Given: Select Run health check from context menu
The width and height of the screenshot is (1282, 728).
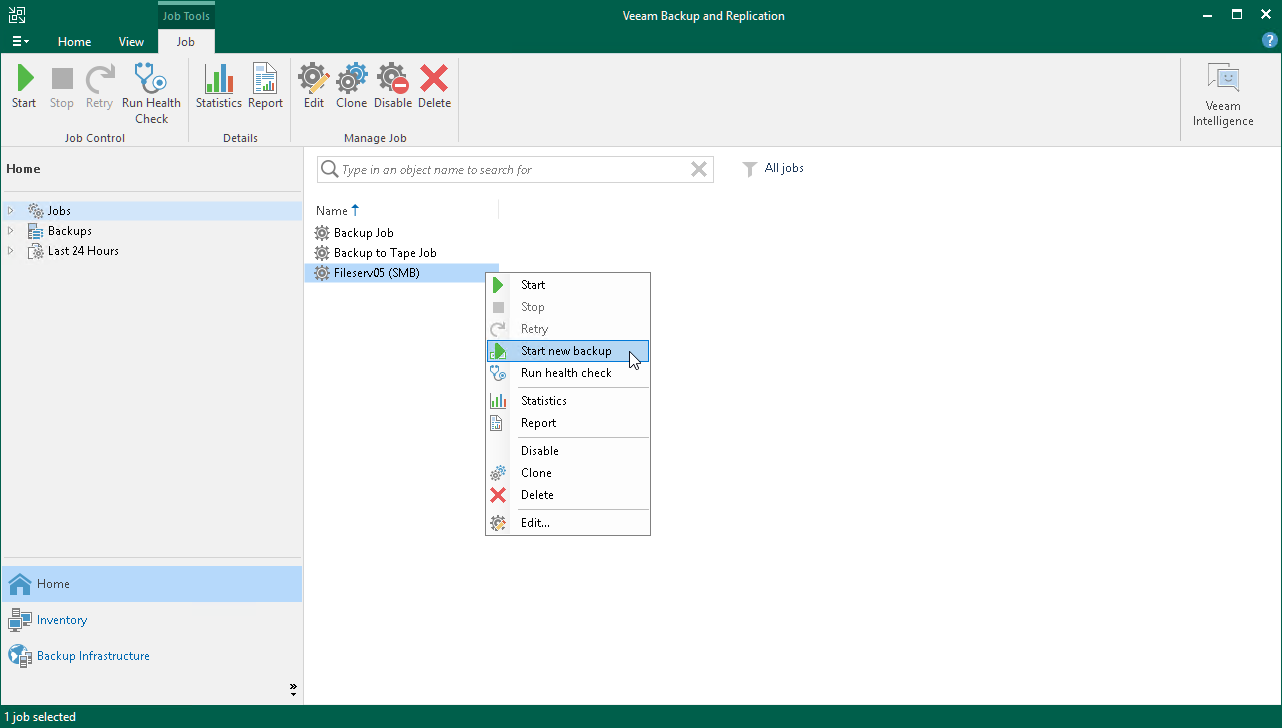Looking at the screenshot, I should click(x=565, y=372).
